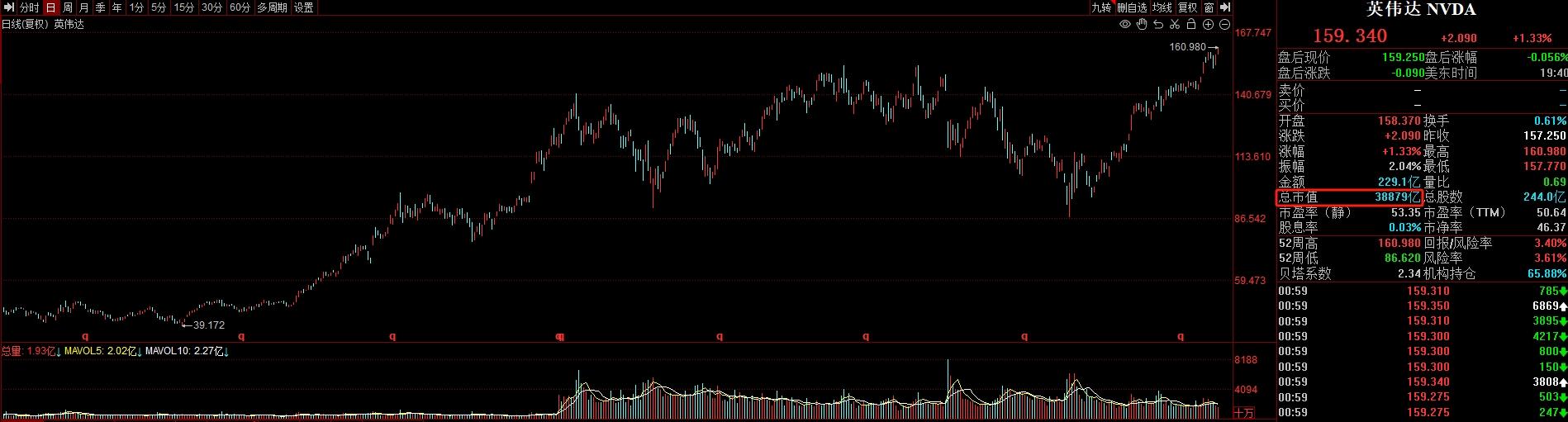This screenshot has width=1568, height=422.
Task: Click the 最低 value 157.770
Action: pos(1545,167)
